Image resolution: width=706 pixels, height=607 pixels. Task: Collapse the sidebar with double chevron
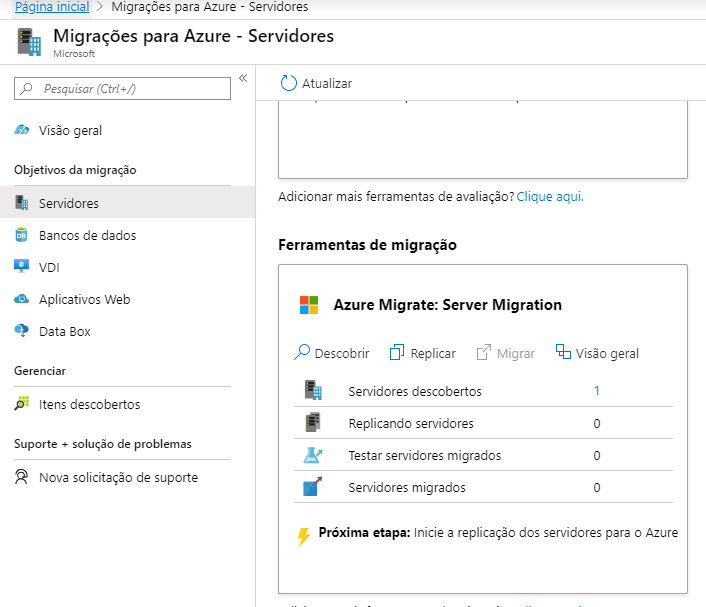click(x=242, y=78)
